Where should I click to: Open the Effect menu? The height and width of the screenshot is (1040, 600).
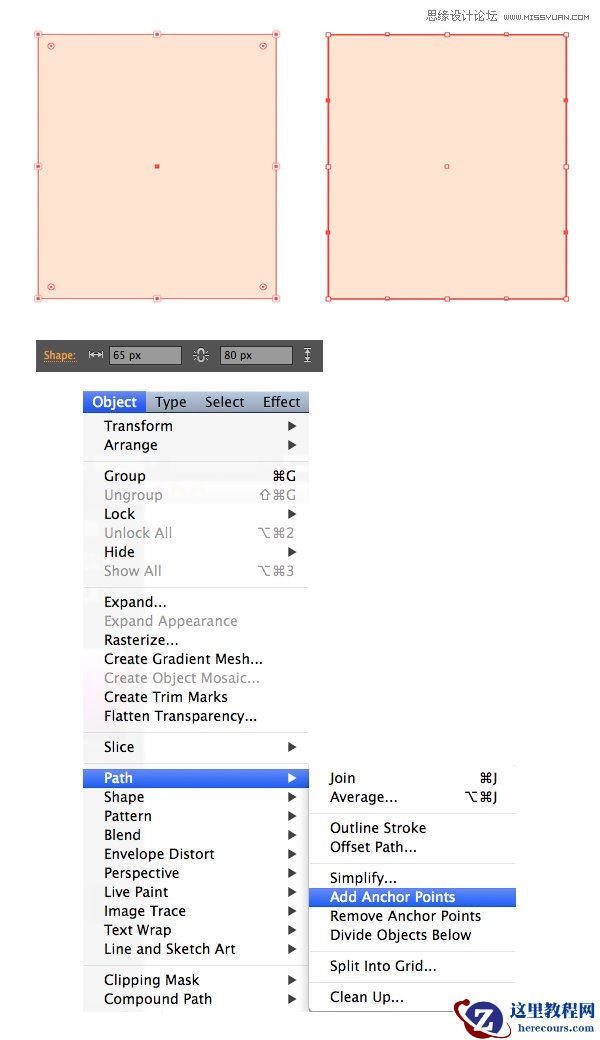(x=281, y=402)
